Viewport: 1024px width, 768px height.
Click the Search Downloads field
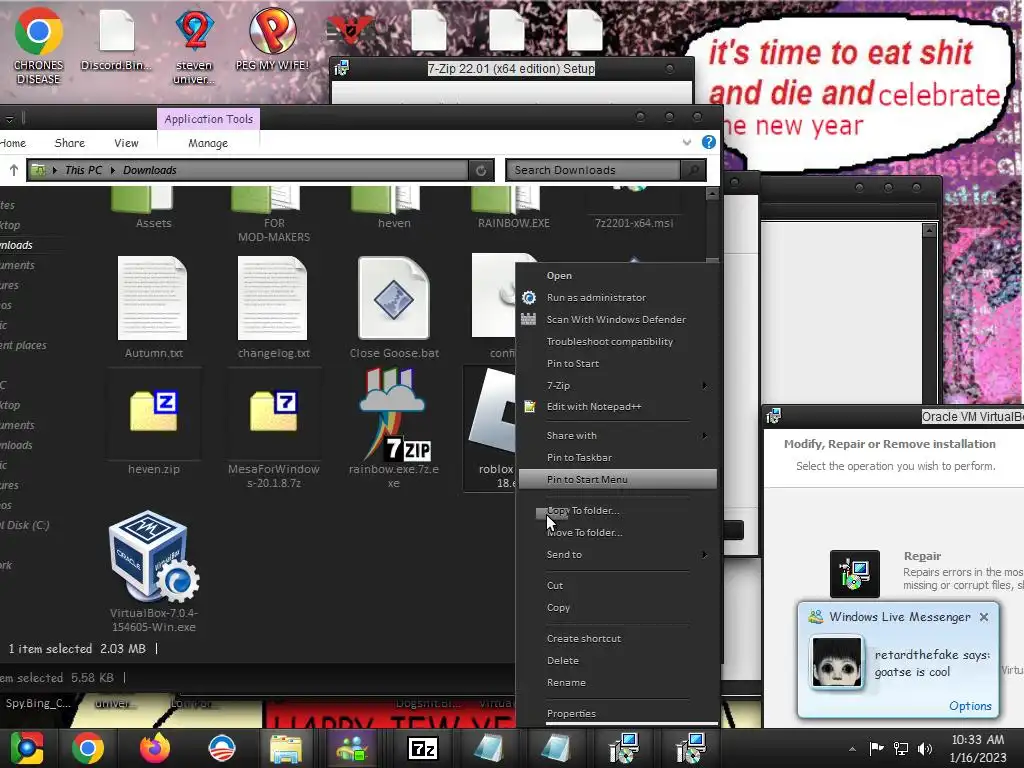[x=593, y=170]
